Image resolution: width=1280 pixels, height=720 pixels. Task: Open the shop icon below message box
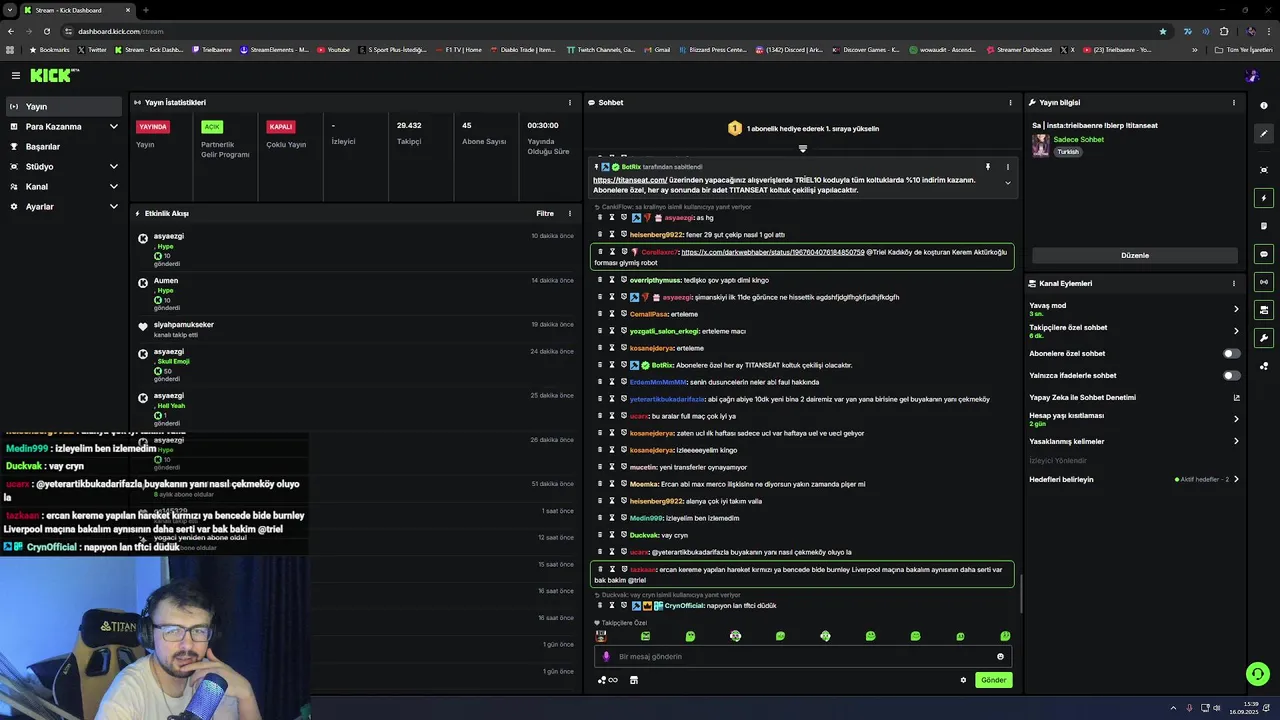(634, 680)
